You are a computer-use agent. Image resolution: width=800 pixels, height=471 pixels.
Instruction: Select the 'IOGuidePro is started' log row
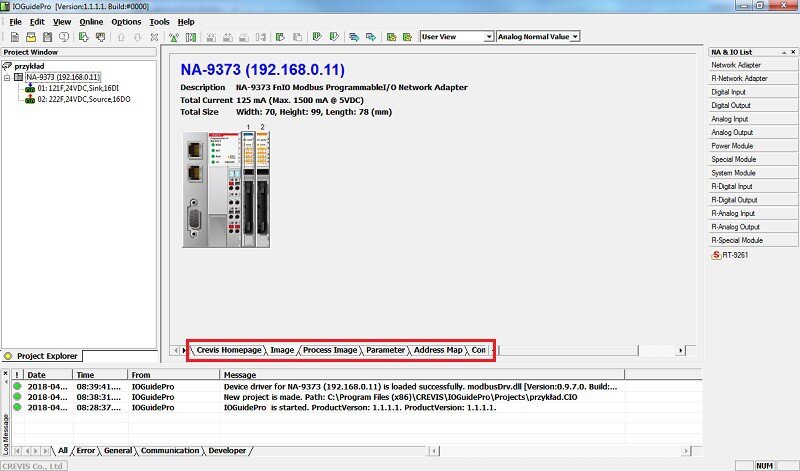357,408
